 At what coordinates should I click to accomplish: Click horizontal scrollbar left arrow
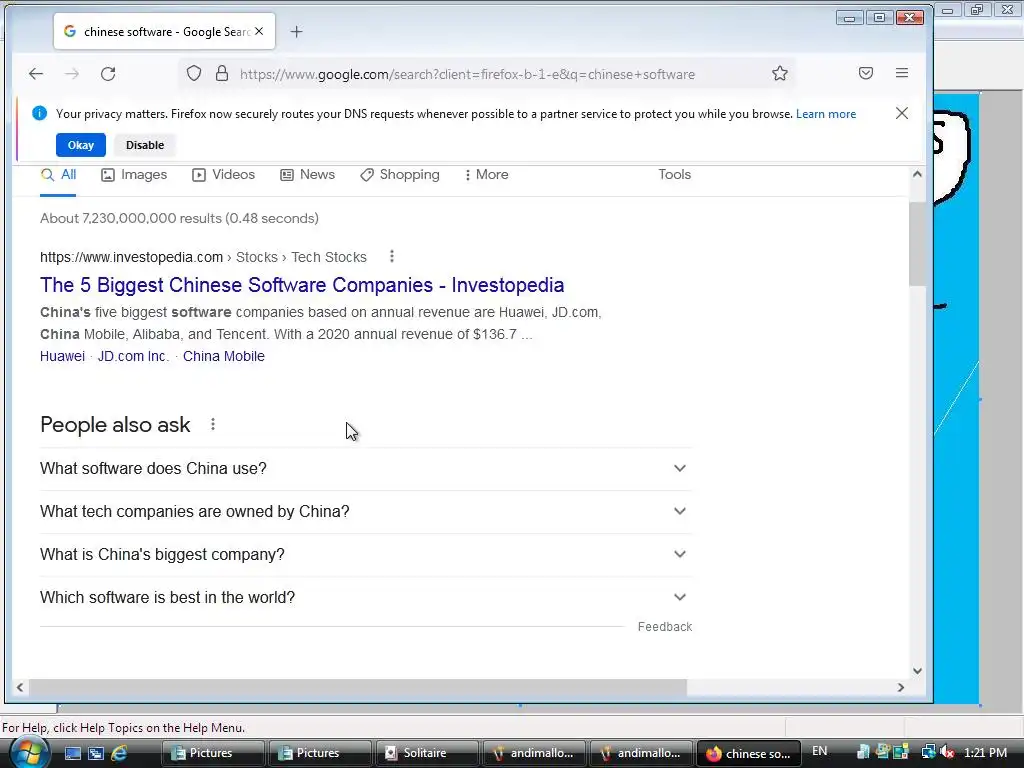click(20, 688)
